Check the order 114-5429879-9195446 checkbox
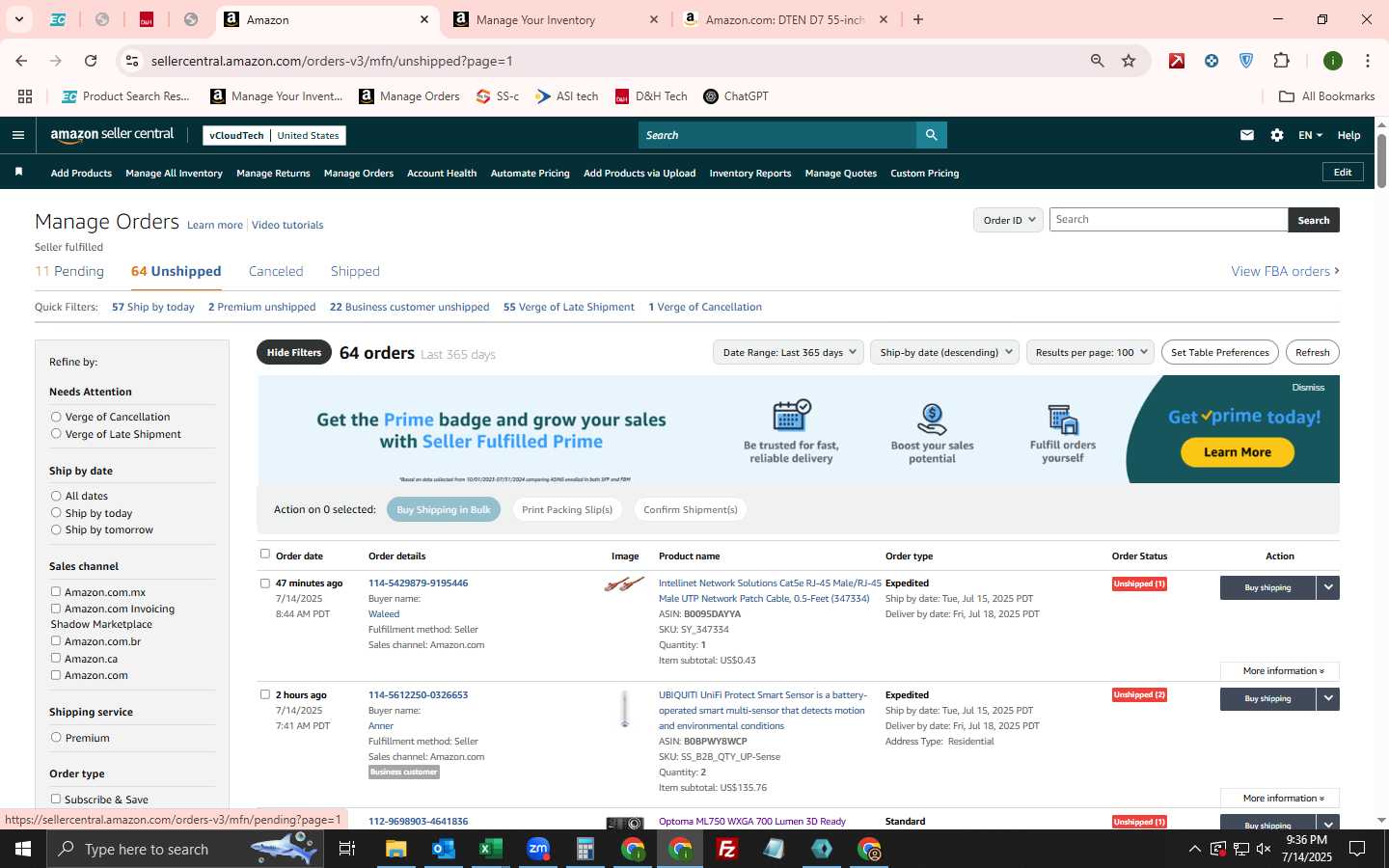This screenshot has width=1389, height=868. (x=265, y=583)
